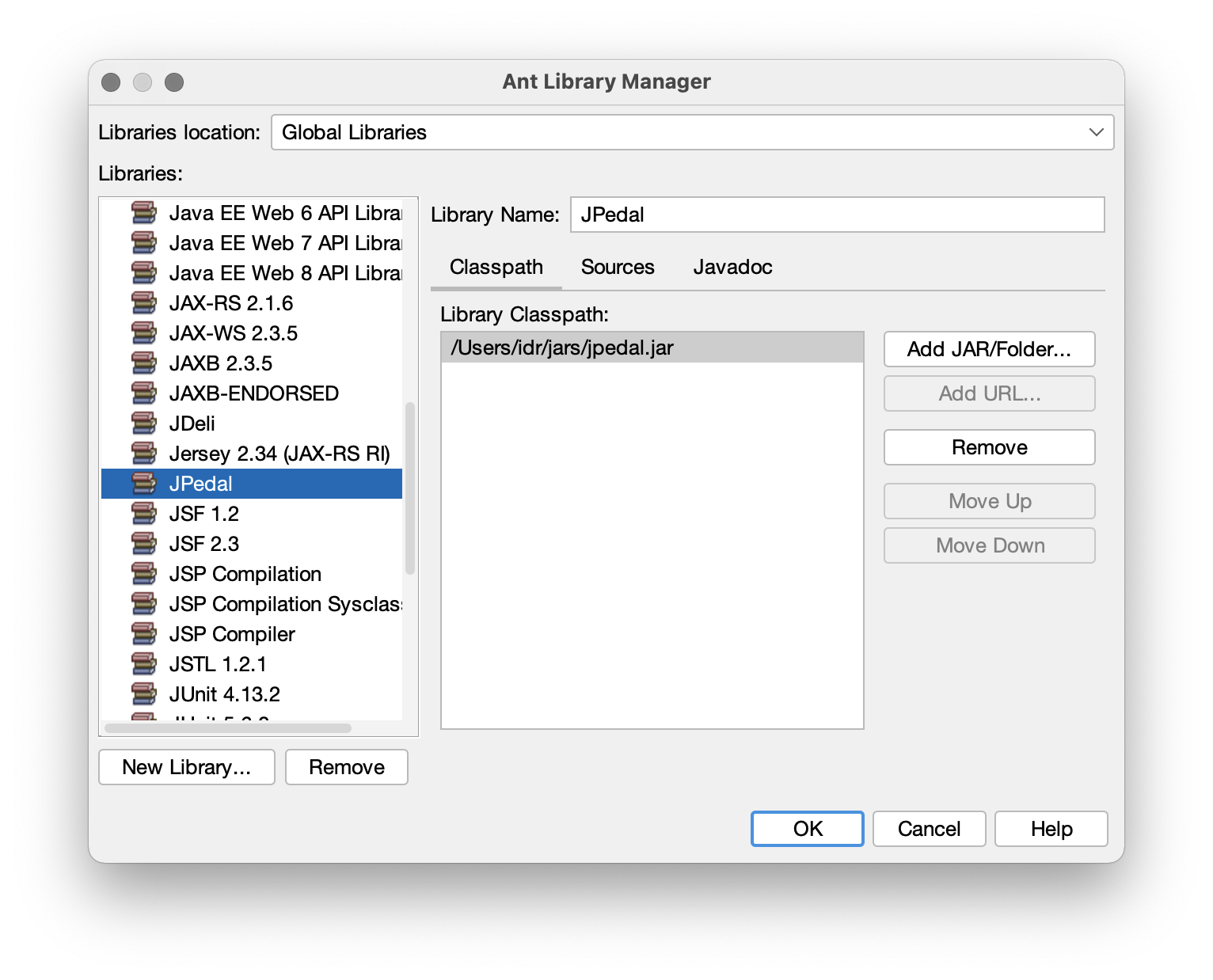The width and height of the screenshot is (1213, 980).
Task: Click the Library Name text field
Action: [x=837, y=215]
